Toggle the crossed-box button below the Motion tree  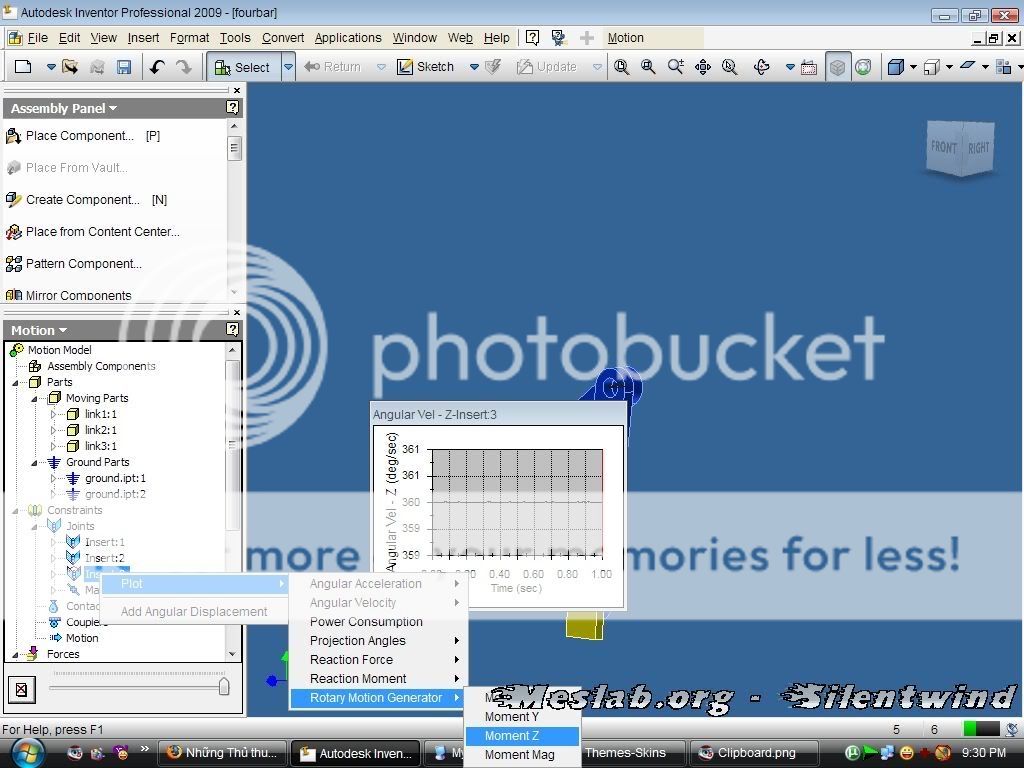click(22, 690)
